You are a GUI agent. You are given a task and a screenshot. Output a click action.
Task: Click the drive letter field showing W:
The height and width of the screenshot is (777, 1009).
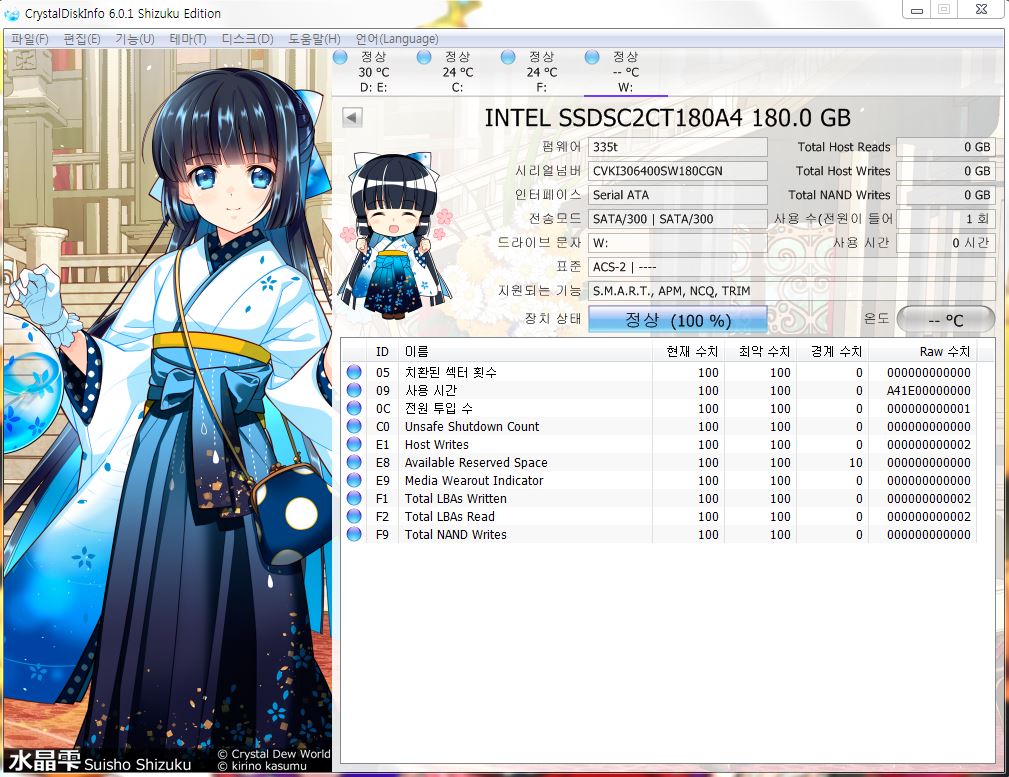678,243
